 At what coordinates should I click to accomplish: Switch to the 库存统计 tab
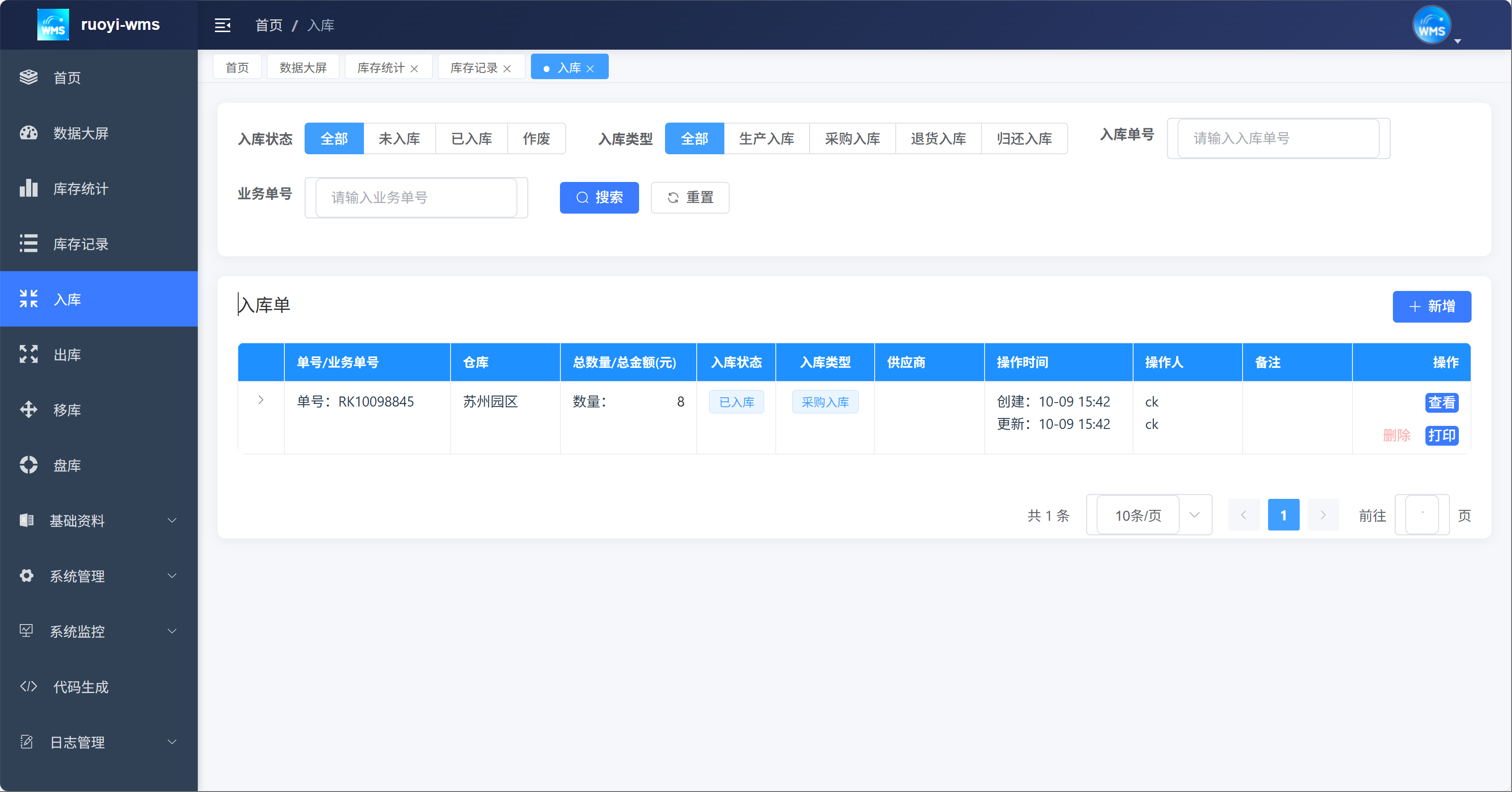point(380,68)
